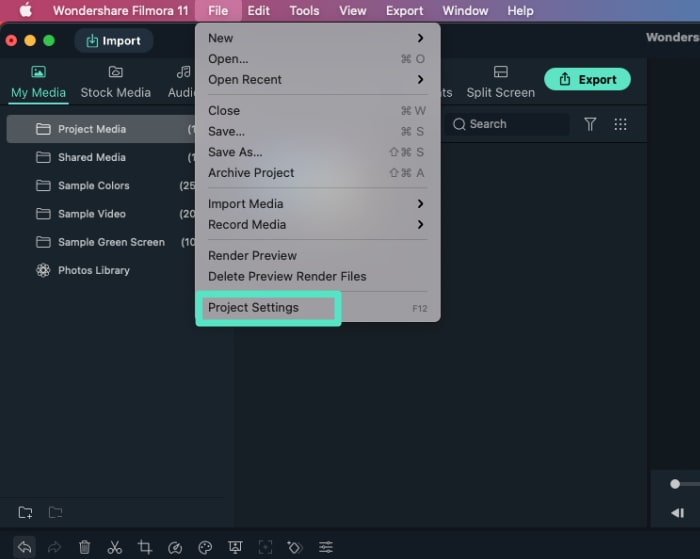
Task: Select the Split scissors icon
Action: pos(115,547)
